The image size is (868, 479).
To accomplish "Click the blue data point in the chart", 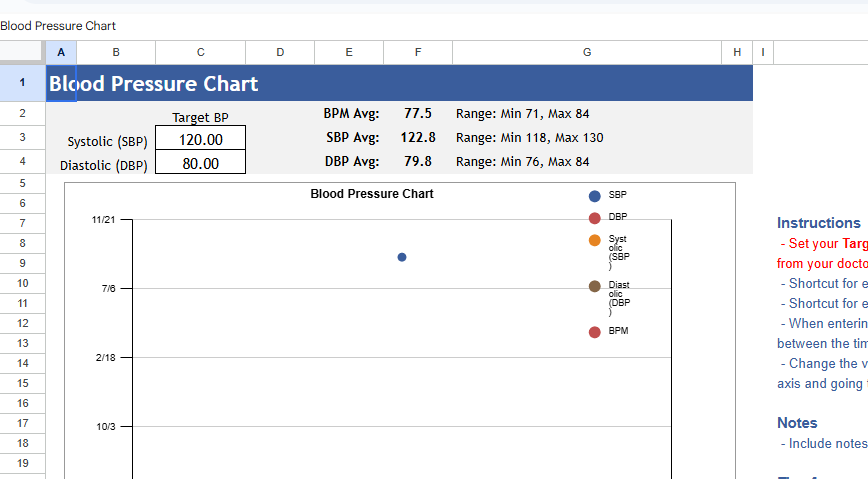I will coord(402,257).
